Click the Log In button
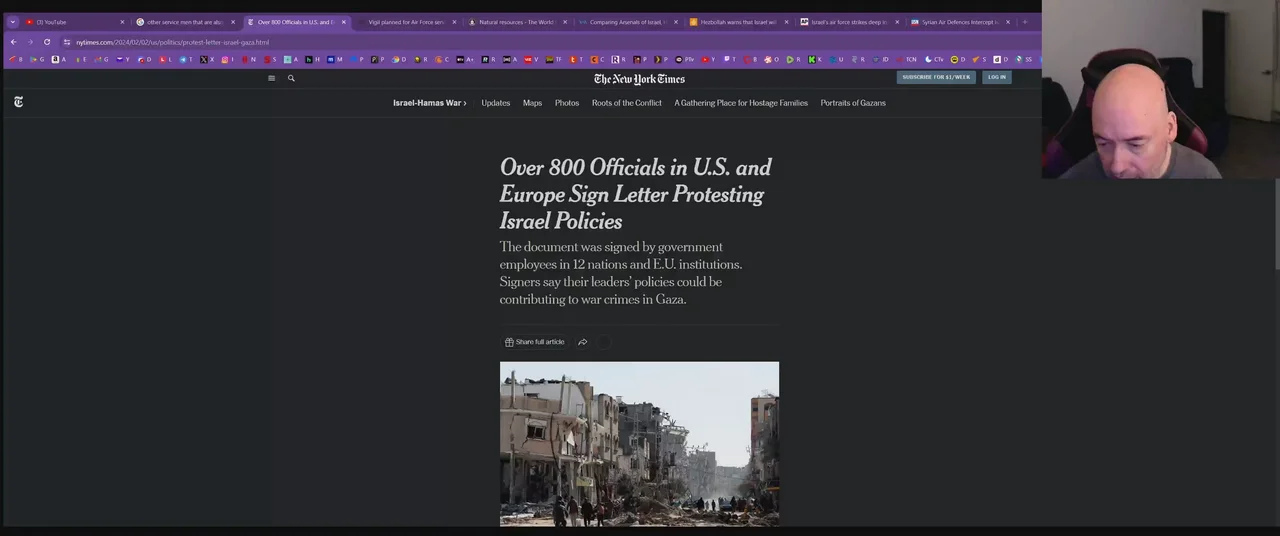1280x536 pixels. (997, 77)
